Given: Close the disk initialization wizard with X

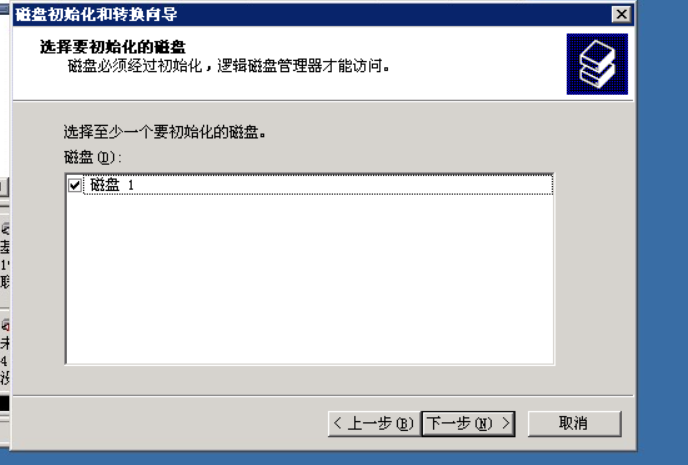Looking at the screenshot, I should click(621, 14).
